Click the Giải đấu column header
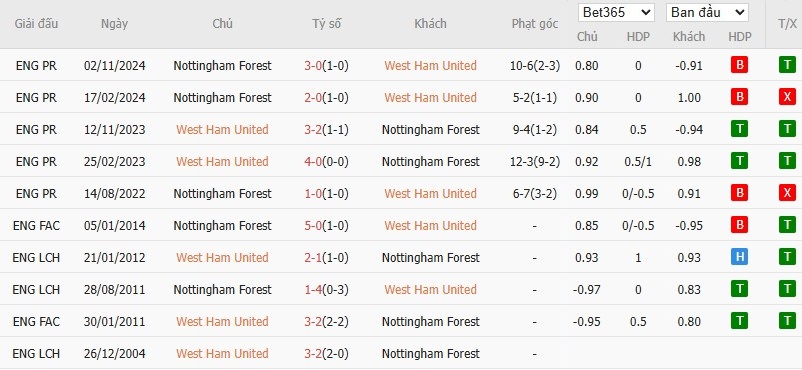Viewport: 802px width, 370px height. (x=36, y=24)
